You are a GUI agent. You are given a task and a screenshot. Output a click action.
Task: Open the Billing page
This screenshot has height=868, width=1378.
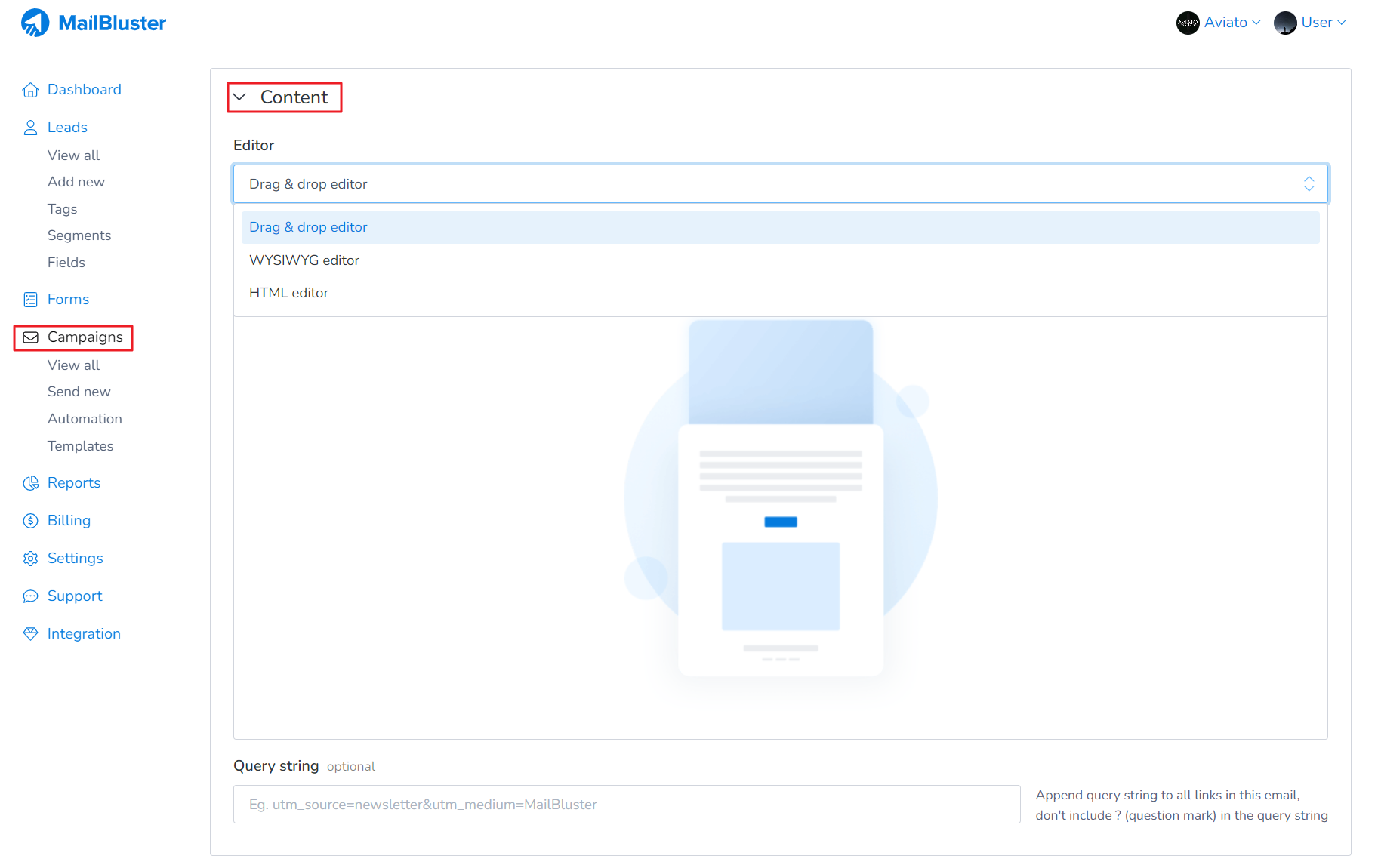pyautogui.click(x=69, y=521)
